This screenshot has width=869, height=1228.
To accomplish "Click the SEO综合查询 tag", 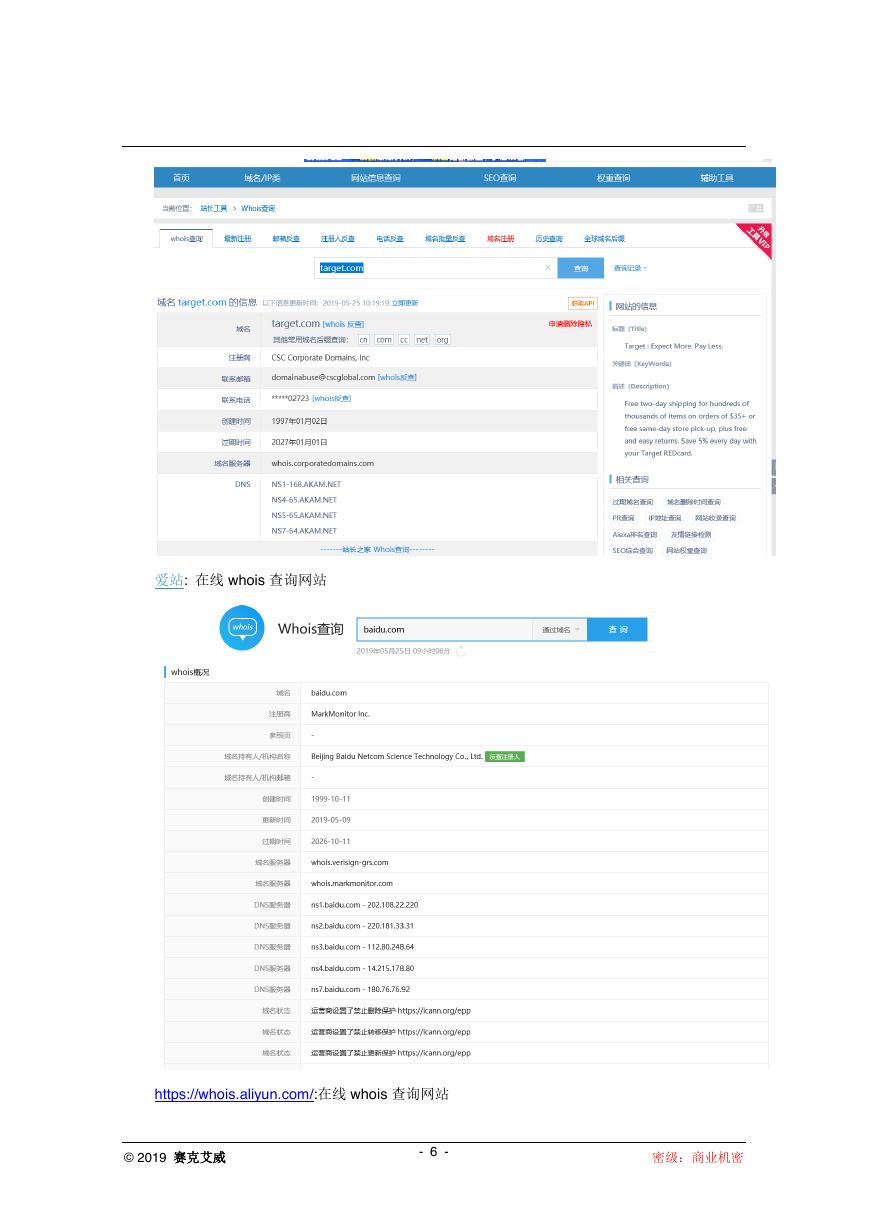I will coord(633,551).
